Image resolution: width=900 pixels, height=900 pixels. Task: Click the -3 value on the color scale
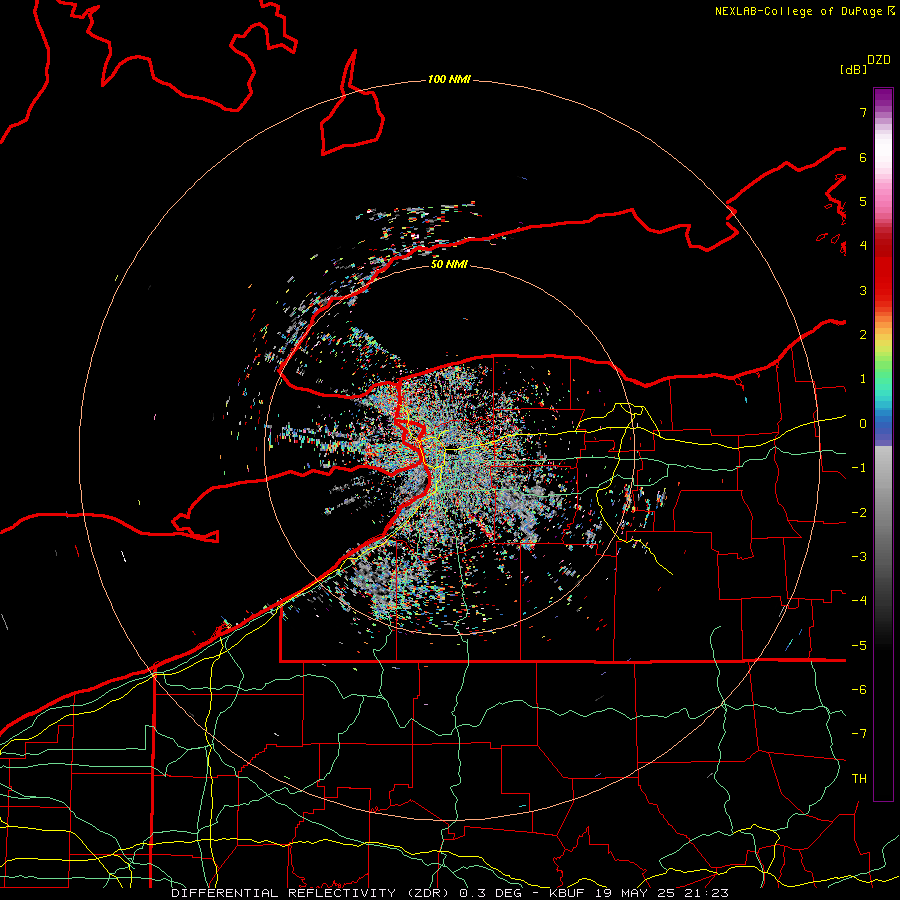point(859,557)
